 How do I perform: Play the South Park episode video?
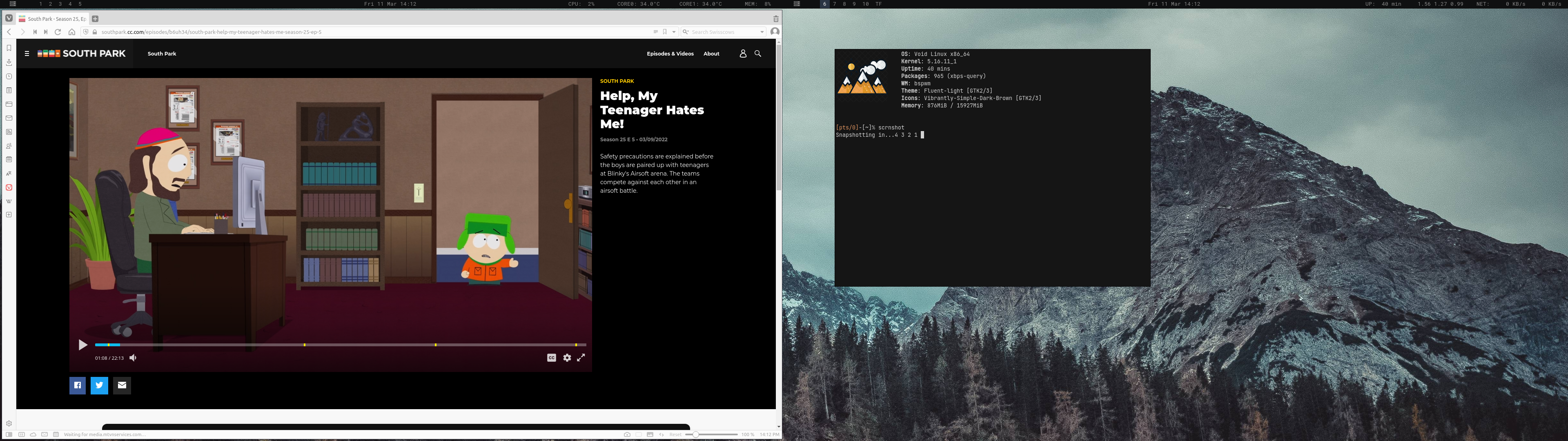coord(83,345)
